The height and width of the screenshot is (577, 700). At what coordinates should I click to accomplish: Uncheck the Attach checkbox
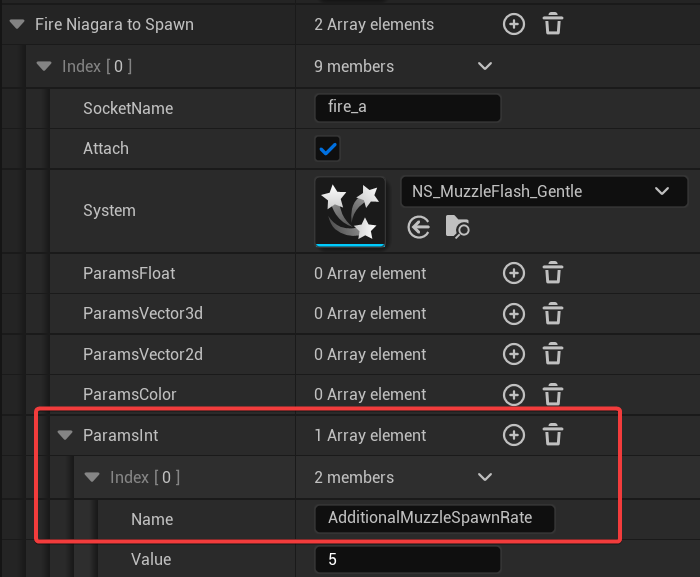(327, 149)
